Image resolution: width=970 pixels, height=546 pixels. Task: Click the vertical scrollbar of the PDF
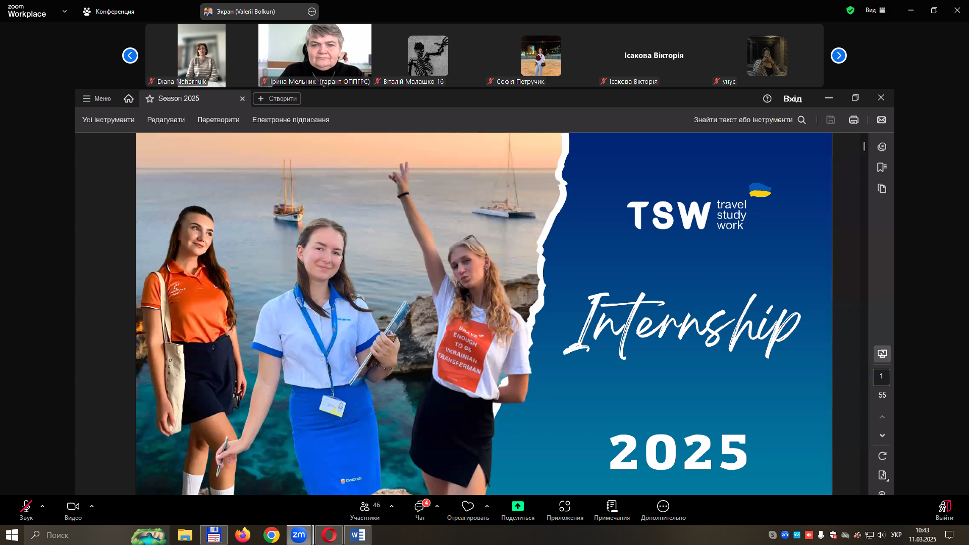[864, 147]
